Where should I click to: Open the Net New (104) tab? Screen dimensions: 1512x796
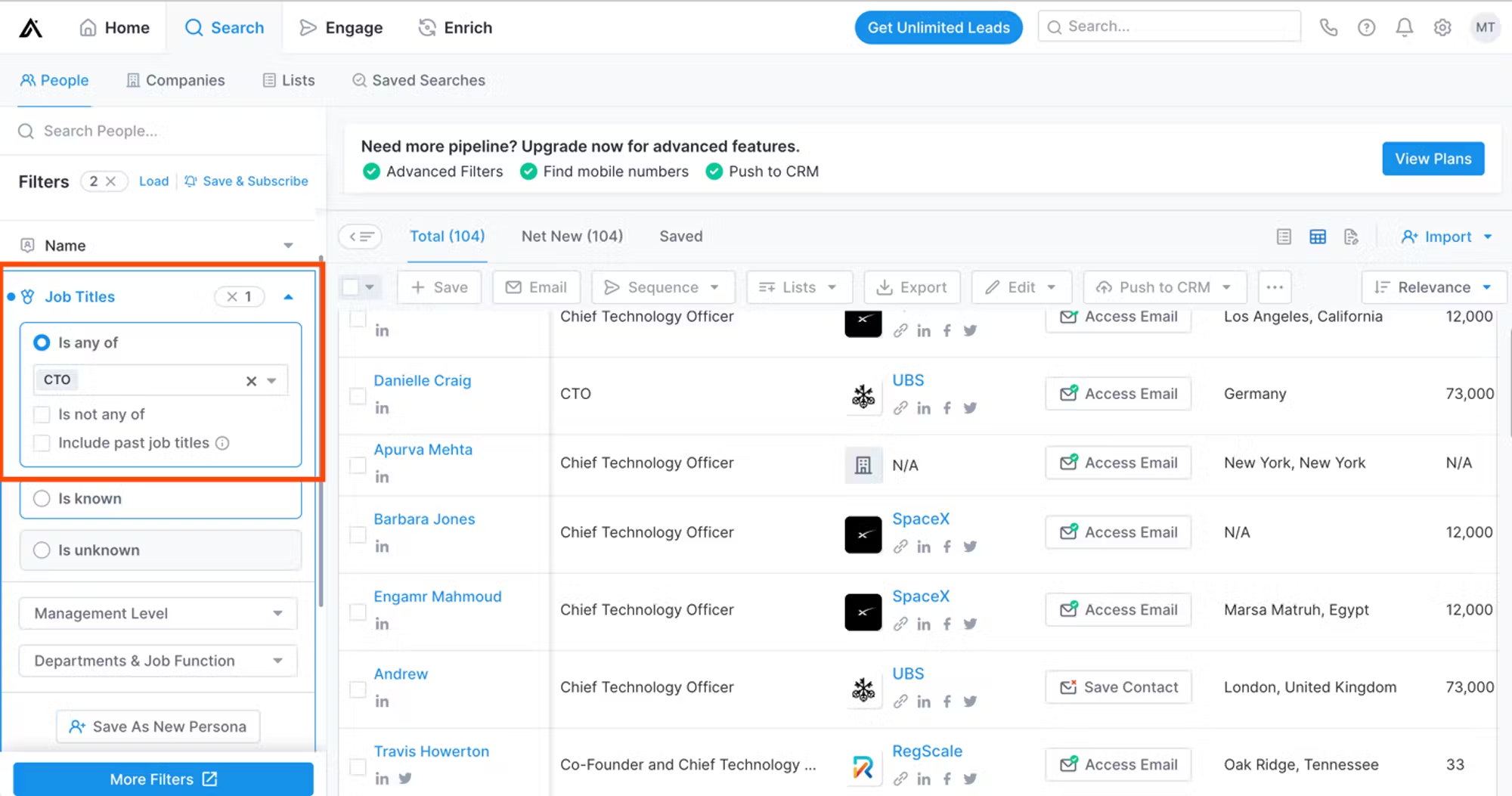click(x=572, y=236)
